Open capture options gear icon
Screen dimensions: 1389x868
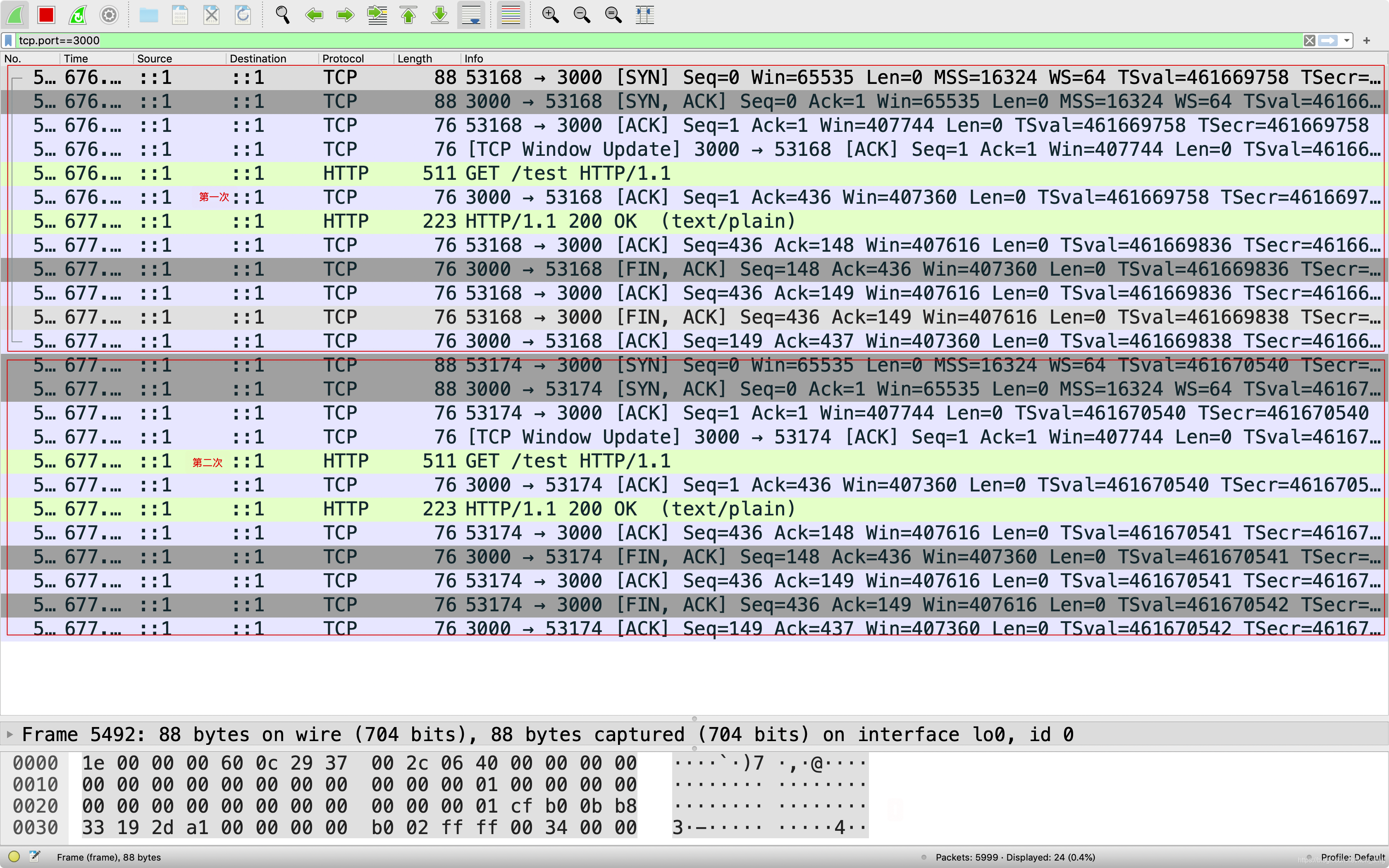point(109,15)
